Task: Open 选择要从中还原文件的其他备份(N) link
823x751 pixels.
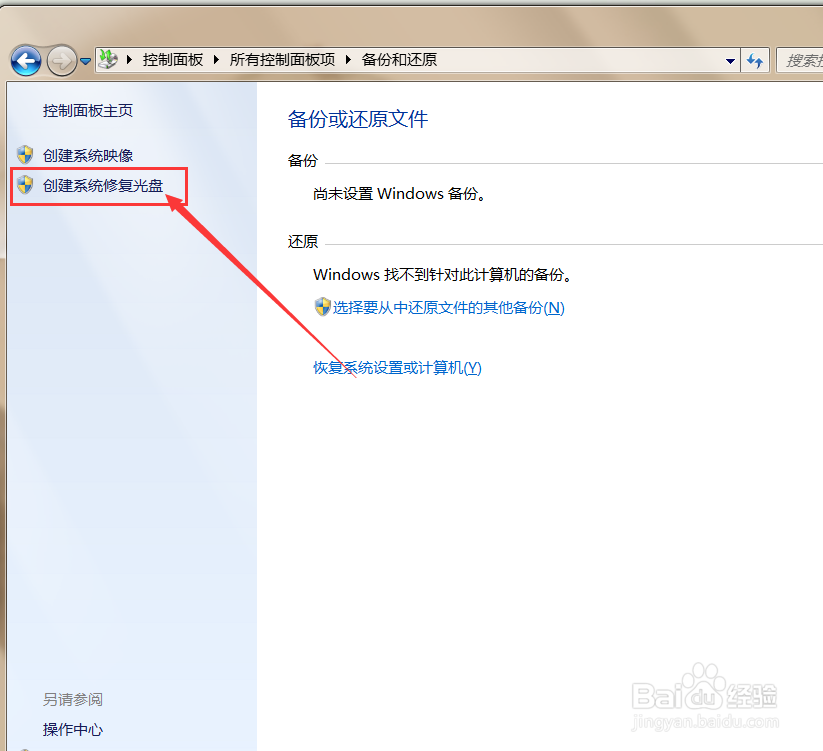Action: (449, 308)
